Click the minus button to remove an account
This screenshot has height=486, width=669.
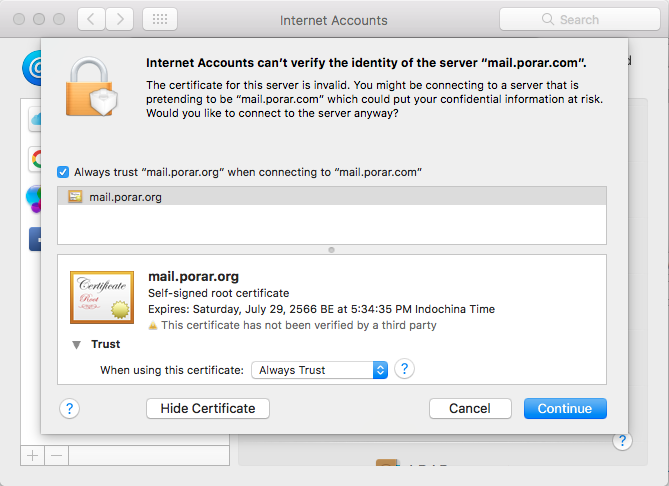56,455
